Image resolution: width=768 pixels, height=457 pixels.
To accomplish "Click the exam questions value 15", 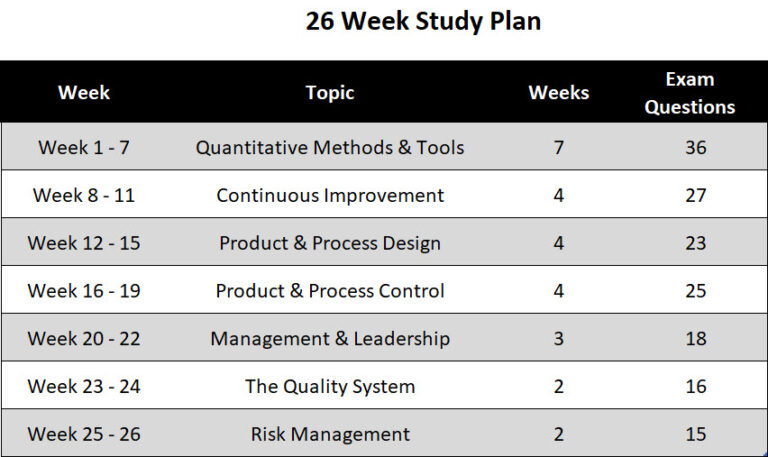I will click(696, 434).
